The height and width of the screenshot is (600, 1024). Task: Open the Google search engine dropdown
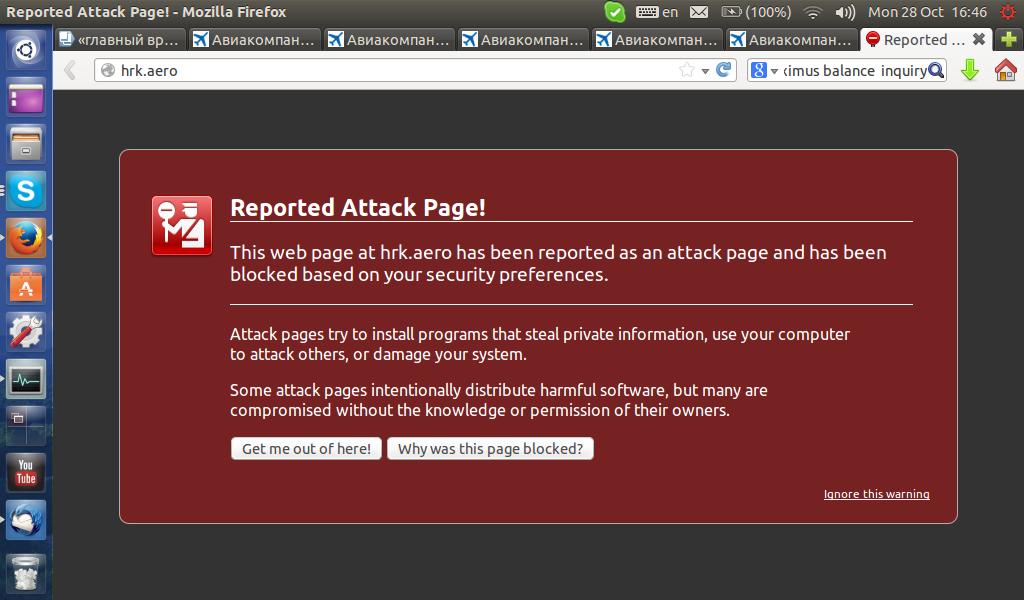(762, 70)
